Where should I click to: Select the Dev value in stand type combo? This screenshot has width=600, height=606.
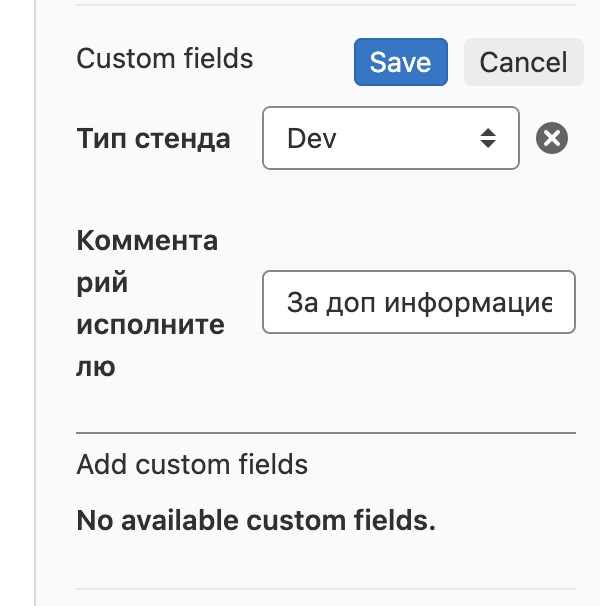(312, 138)
